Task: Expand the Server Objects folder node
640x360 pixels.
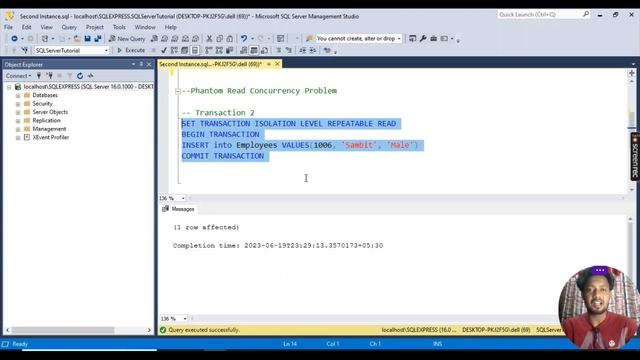Action: [x=18, y=112]
